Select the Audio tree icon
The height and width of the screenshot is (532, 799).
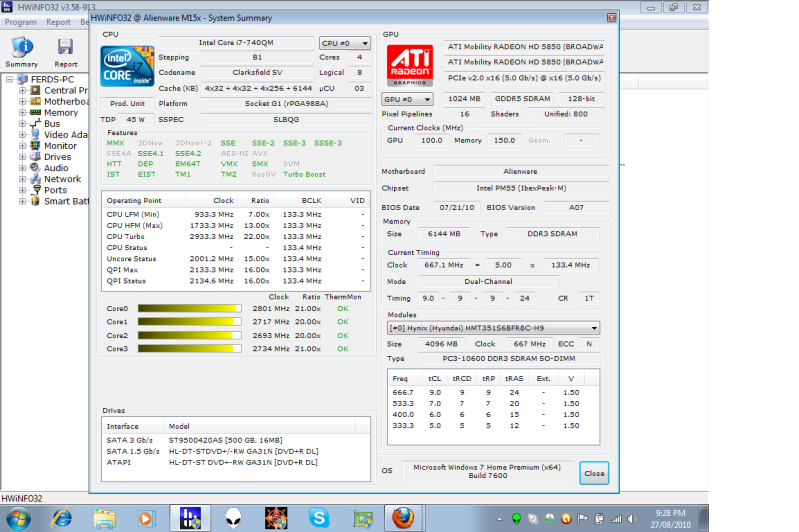click(35, 168)
